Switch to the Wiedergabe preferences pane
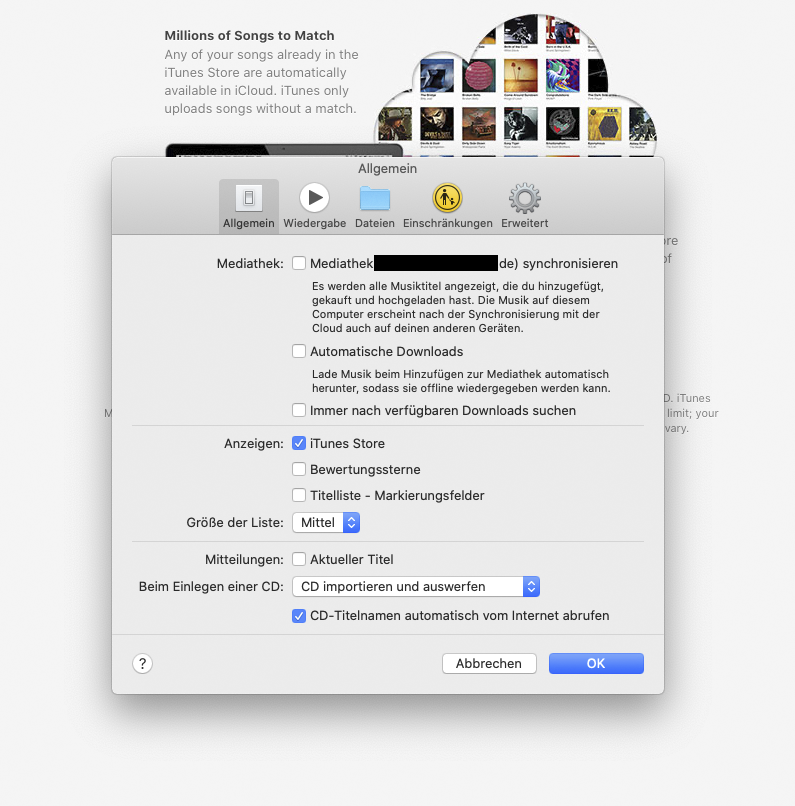The height and width of the screenshot is (806, 795). [x=315, y=206]
